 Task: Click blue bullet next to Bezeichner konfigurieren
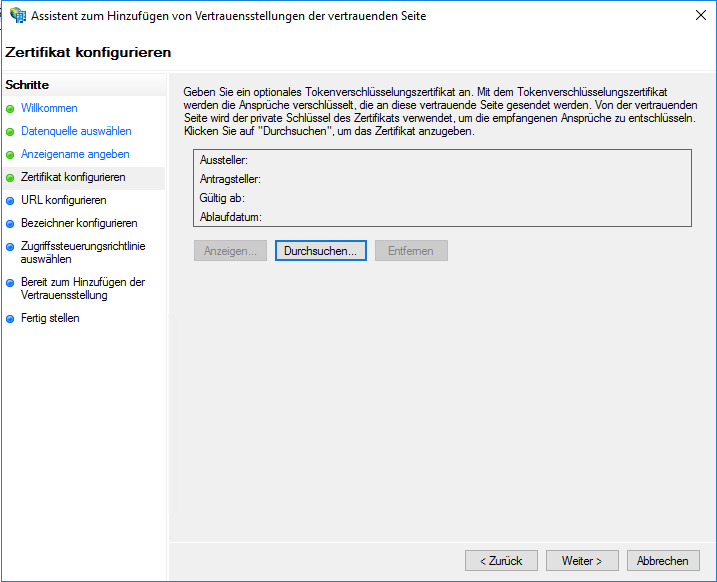pyautogui.click(x=10, y=224)
